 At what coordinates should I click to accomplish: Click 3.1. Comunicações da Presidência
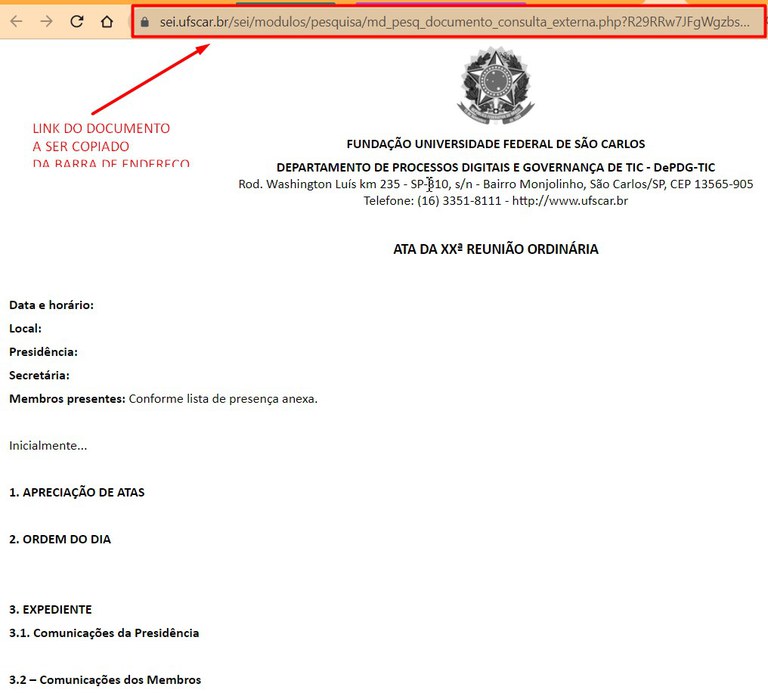coord(104,633)
